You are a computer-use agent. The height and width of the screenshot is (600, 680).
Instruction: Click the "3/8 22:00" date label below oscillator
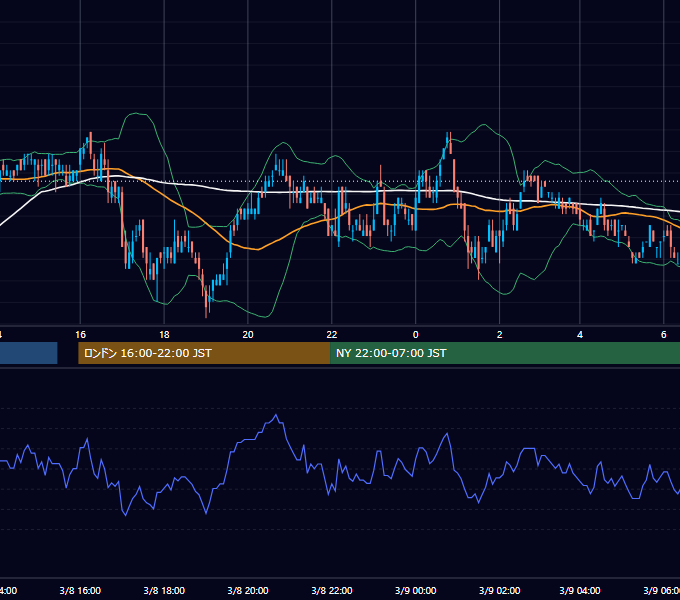click(332, 590)
